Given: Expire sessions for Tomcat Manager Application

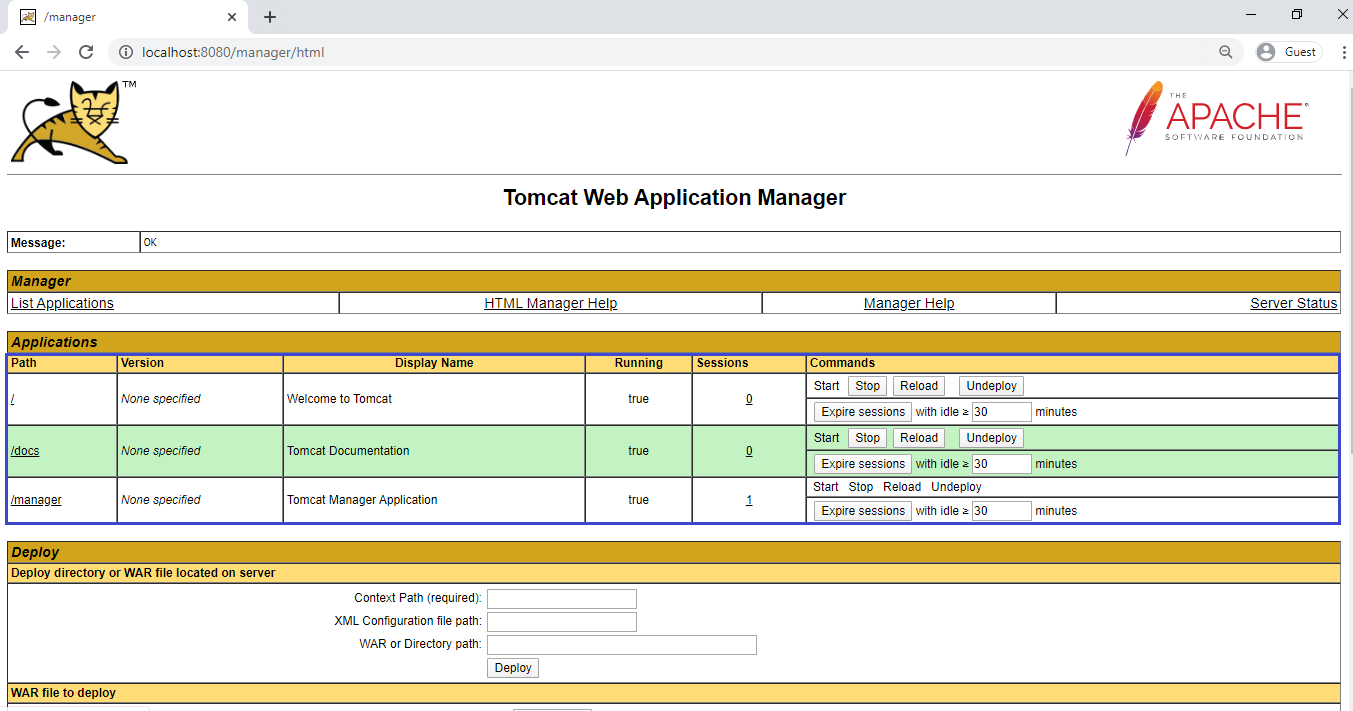Looking at the screenshot, I should pyautogui.click(x=863, y=511).
